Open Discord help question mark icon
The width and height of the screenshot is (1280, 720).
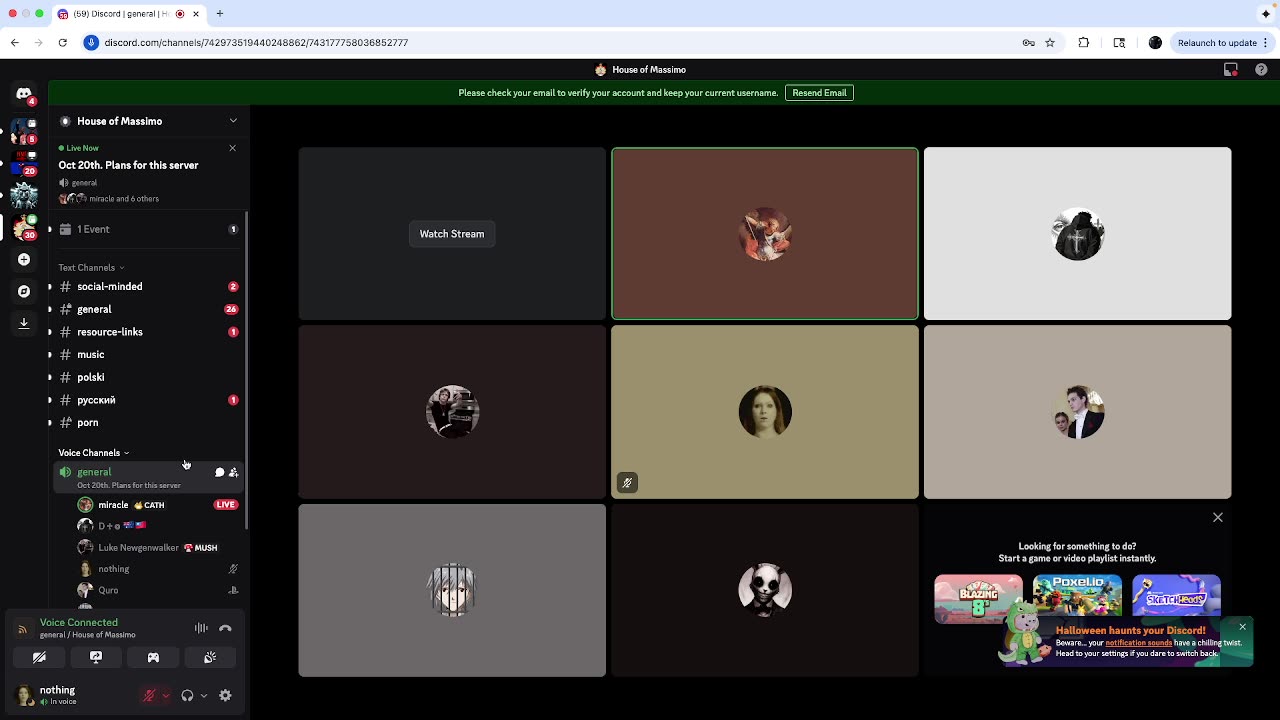pos(1261,70)
